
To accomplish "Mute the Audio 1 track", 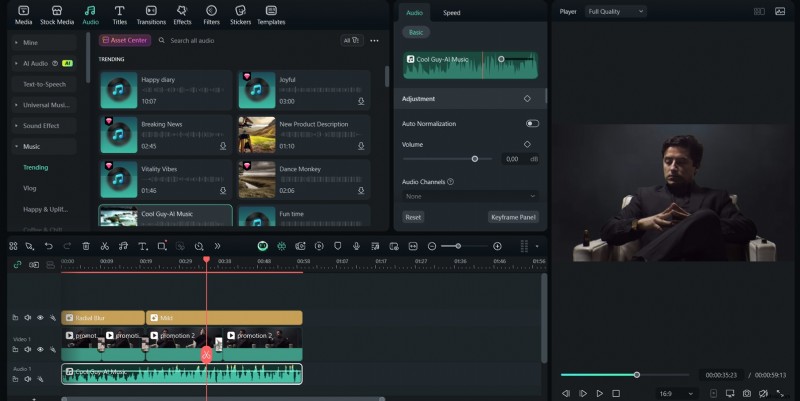I will (28, 377).
